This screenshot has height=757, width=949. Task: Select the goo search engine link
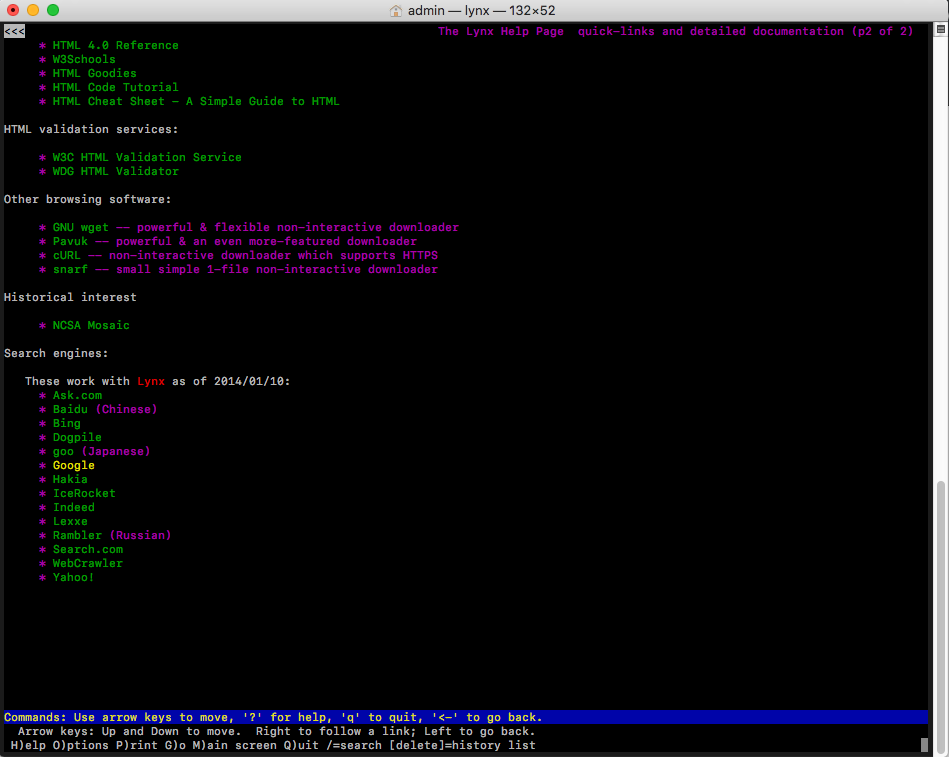pyautogui.click(x=63, y=451)
